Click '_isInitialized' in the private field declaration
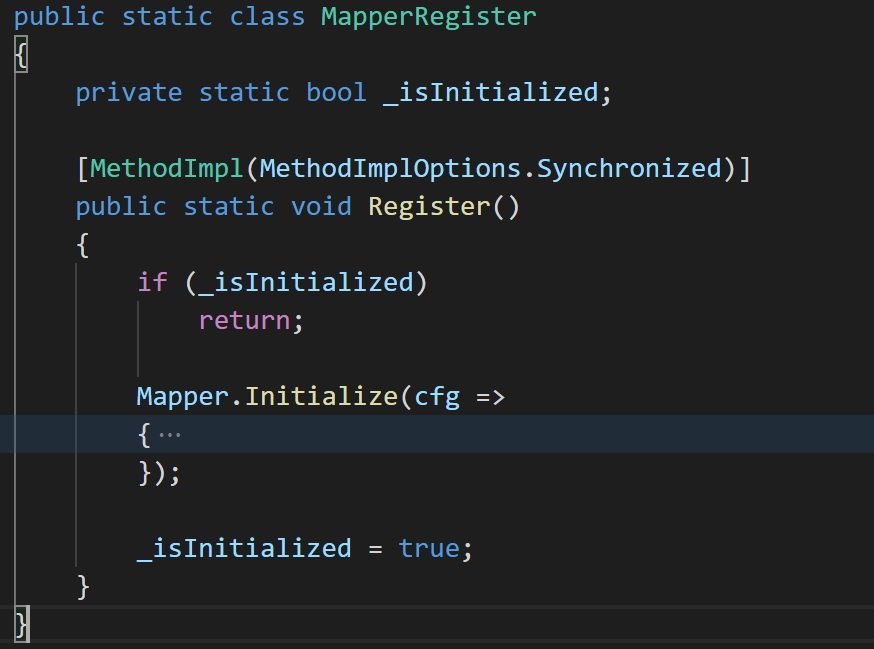This screenshot has width=874, height=649. click(491, 93)
